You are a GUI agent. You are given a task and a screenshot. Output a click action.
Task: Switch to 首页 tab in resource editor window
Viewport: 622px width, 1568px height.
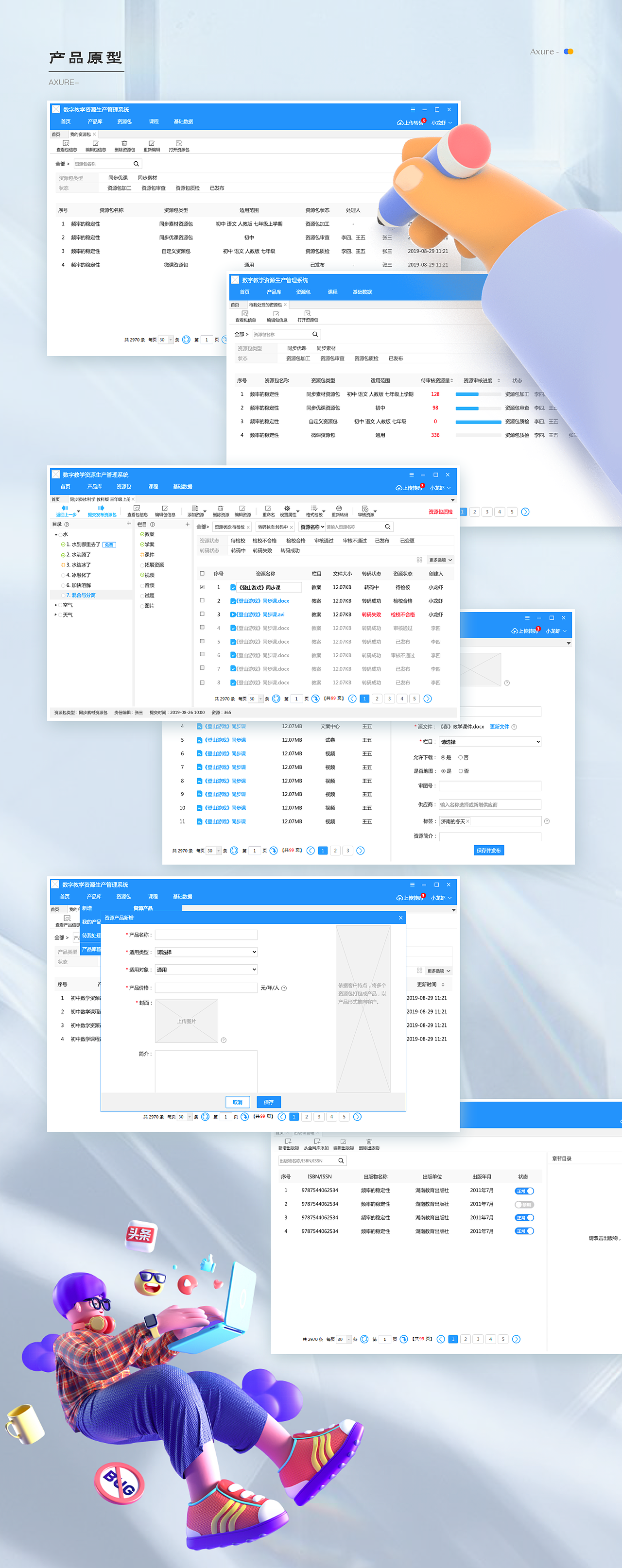click(x=55, y=500)
